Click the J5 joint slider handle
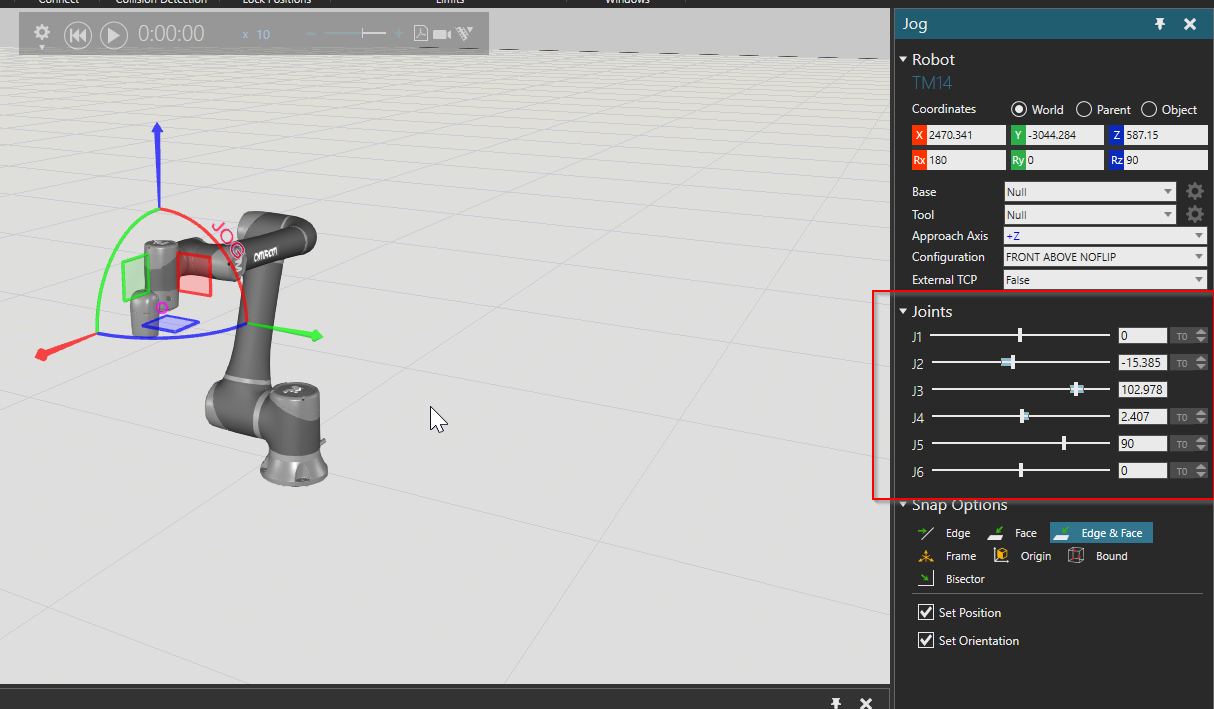1214x709 pixels. click(x=1064, y=443)
